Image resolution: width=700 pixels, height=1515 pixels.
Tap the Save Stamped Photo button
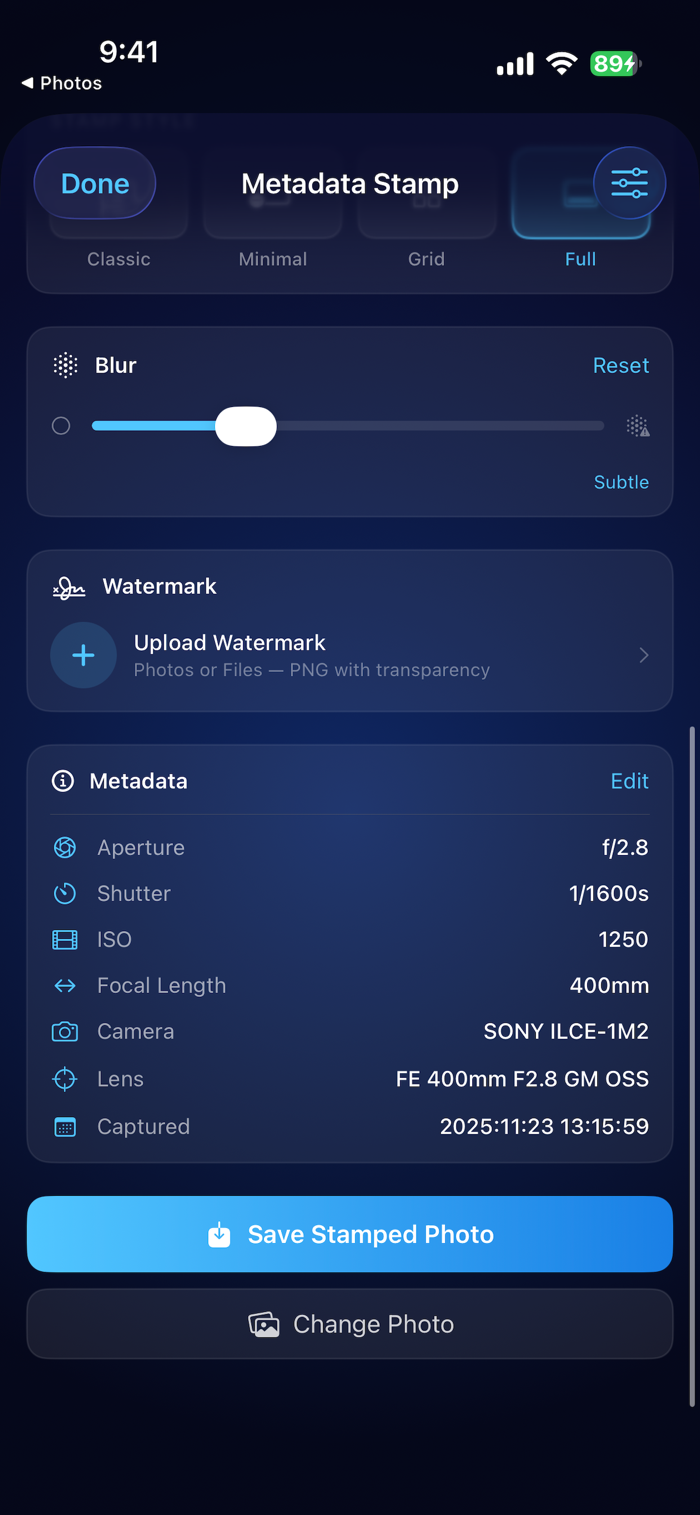(x=350, y=1234)
